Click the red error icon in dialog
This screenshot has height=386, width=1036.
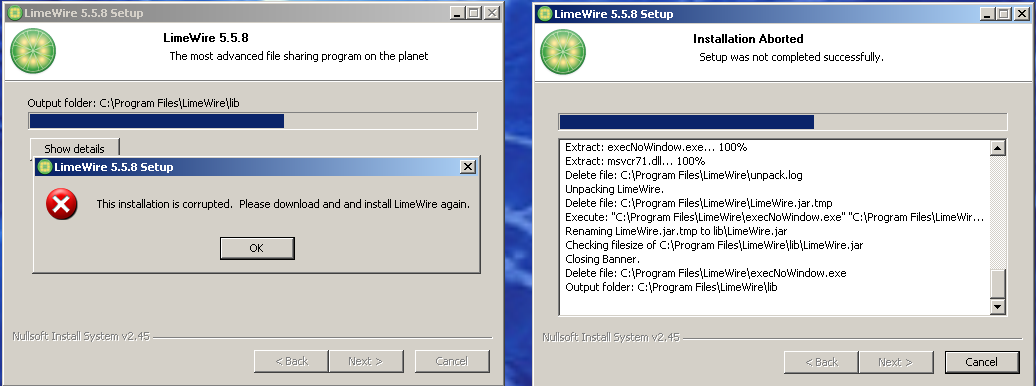pos(61,204)
